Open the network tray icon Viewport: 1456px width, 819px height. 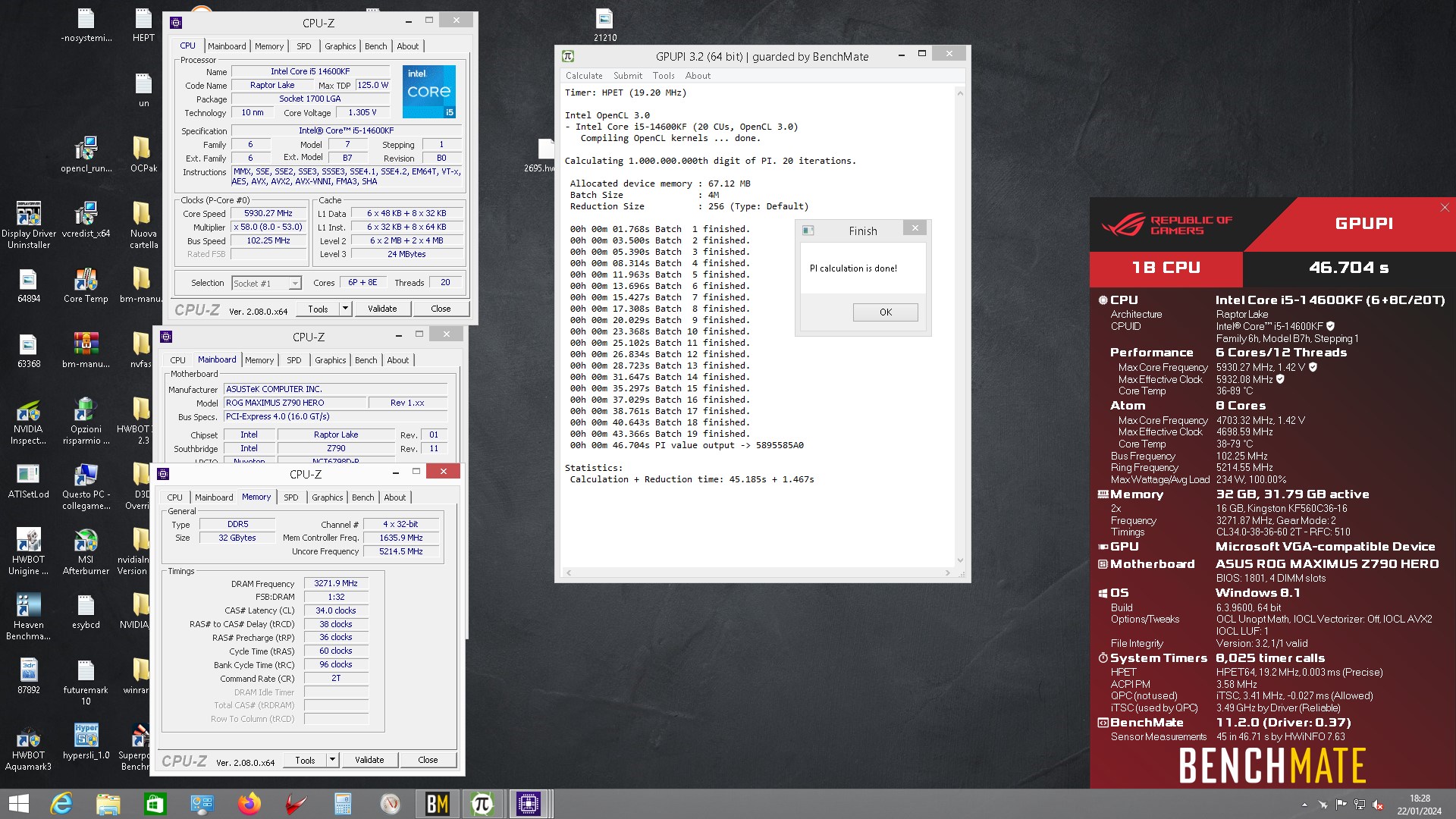pos(1360,805)
